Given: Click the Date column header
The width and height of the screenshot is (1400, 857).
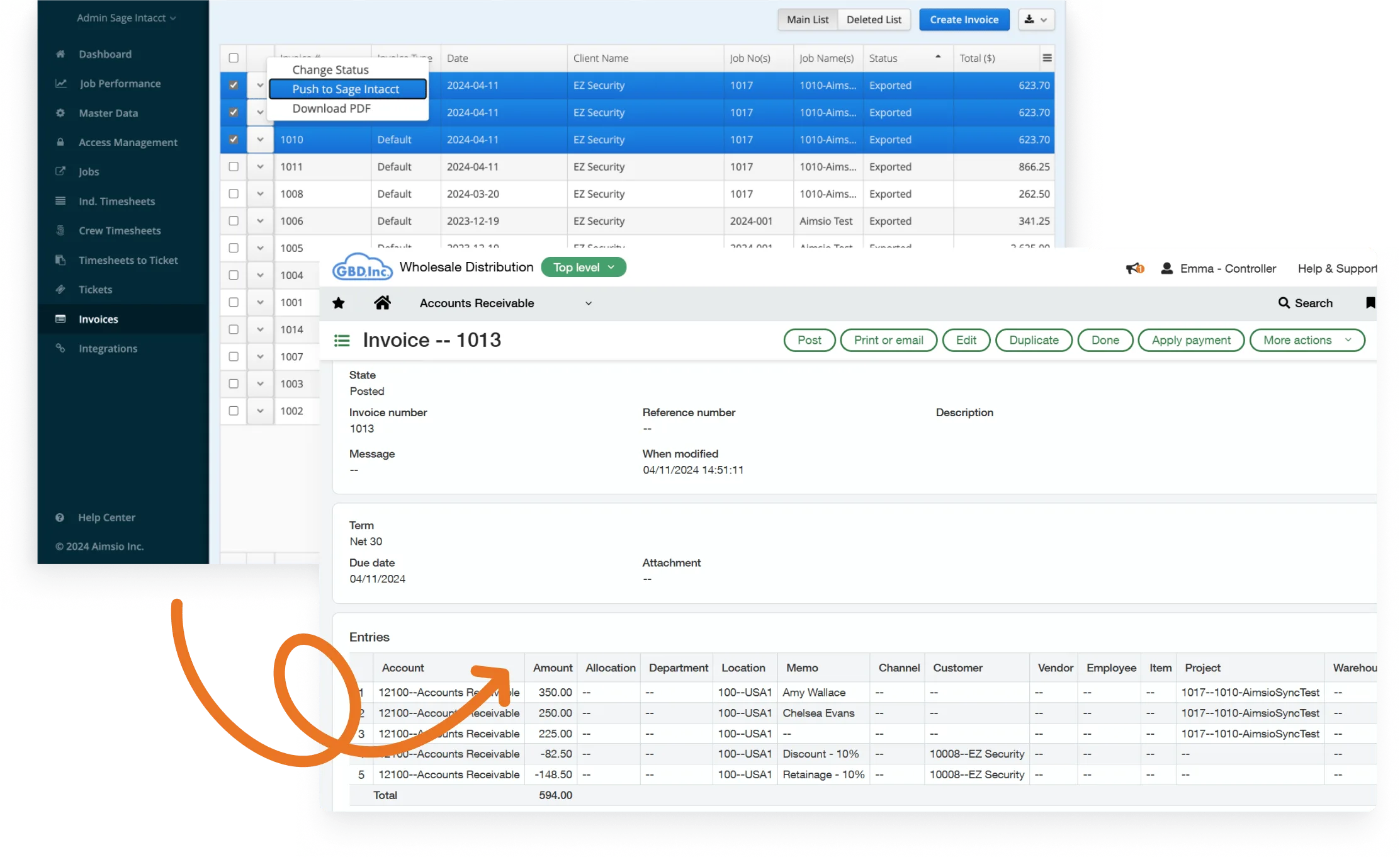Looking at the screenshot, I should click(458, 58).
